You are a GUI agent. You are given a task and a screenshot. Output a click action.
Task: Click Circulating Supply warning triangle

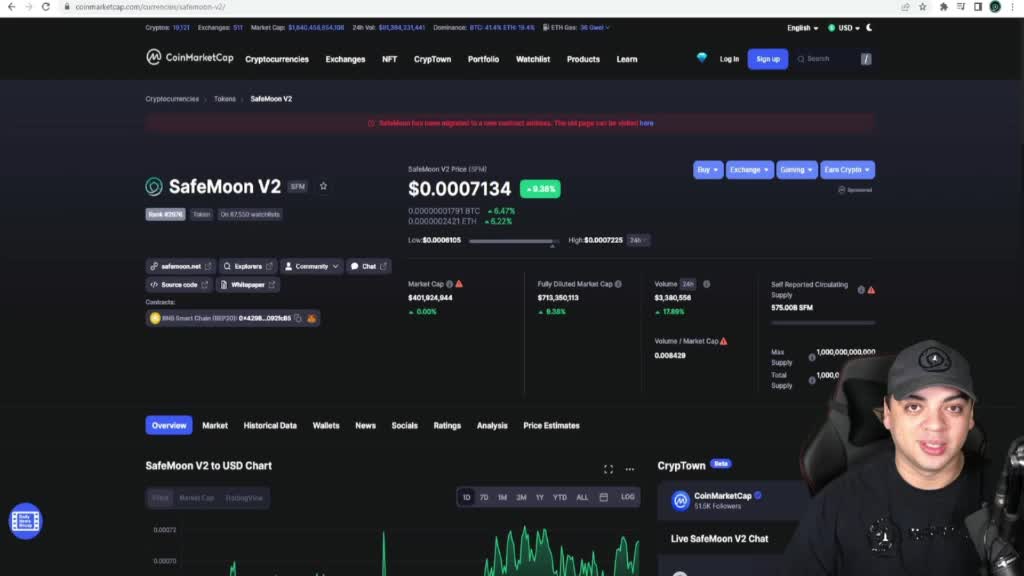click(871, 290)
